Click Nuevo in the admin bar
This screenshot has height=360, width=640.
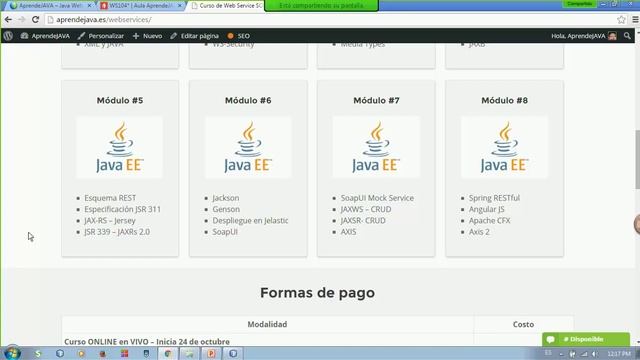click(147, 36)
